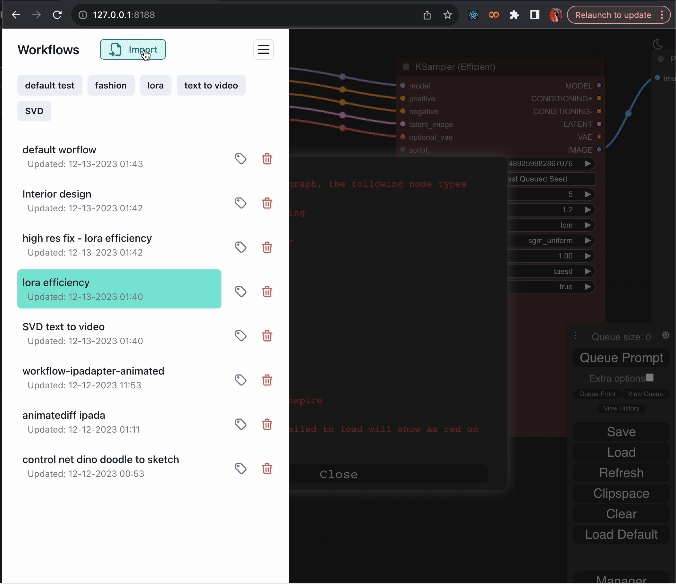Click trash icon for SVD text to video
Screen dimensions: 676x584
pyautogui.click(x=267, y=336)
